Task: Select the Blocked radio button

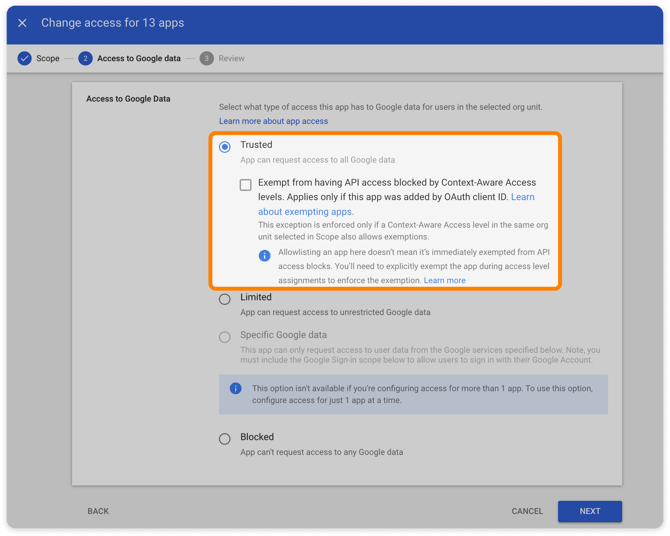Action: point(225,439)
